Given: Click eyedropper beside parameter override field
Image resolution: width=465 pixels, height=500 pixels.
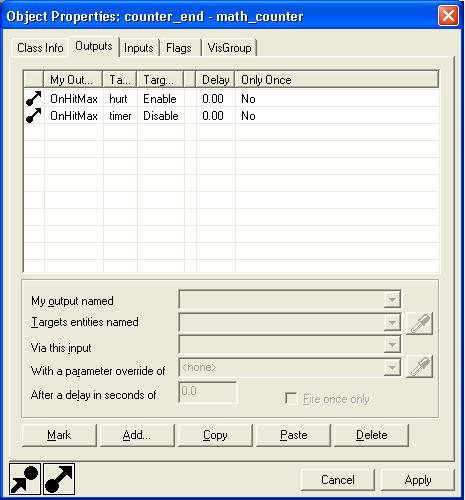Looking at the screenshot, I should coord(419,367).
